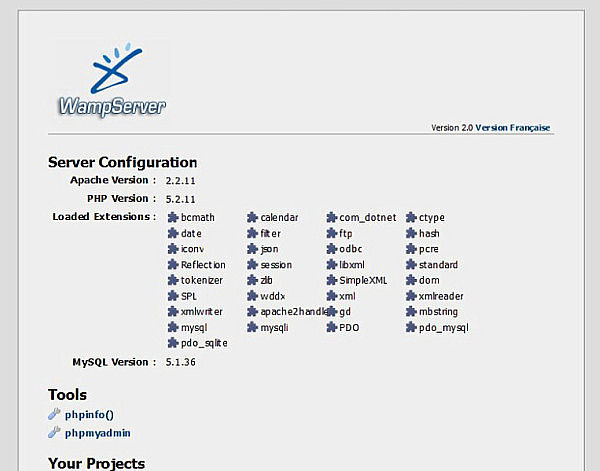Click the puzzle icon next to tokenizer
Screen dimensions: 600x471
(x=173, y=280)
